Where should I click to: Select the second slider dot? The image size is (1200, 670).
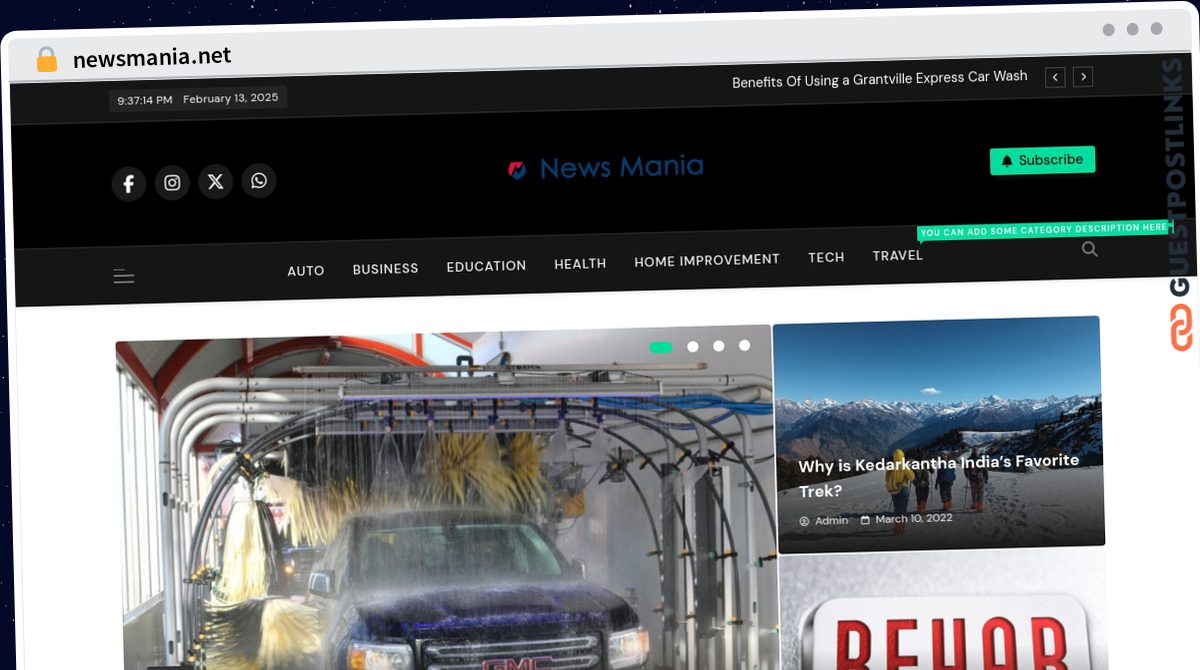click(x=693, y=347)
